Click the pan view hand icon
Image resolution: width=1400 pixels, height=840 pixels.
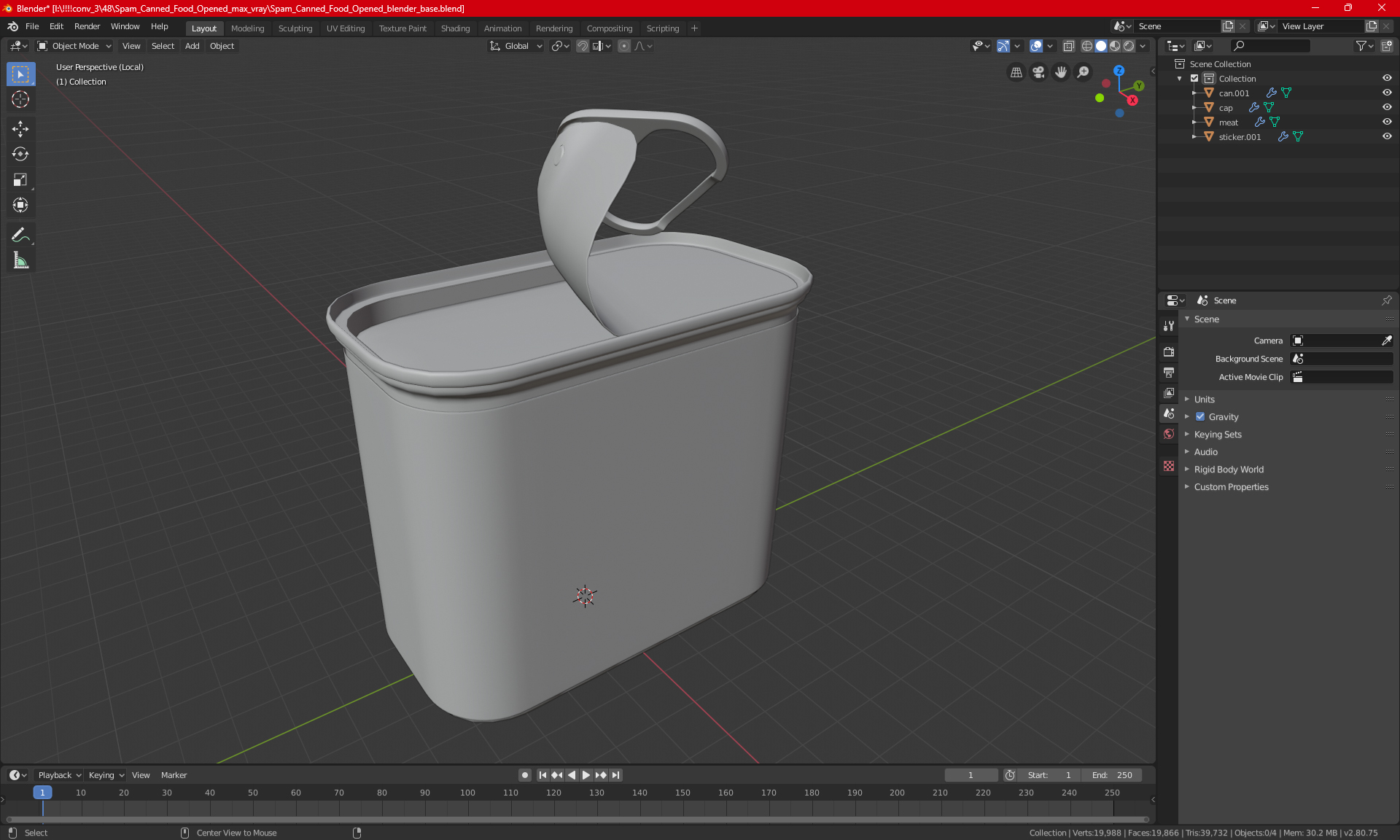[x=1061, y=72]
